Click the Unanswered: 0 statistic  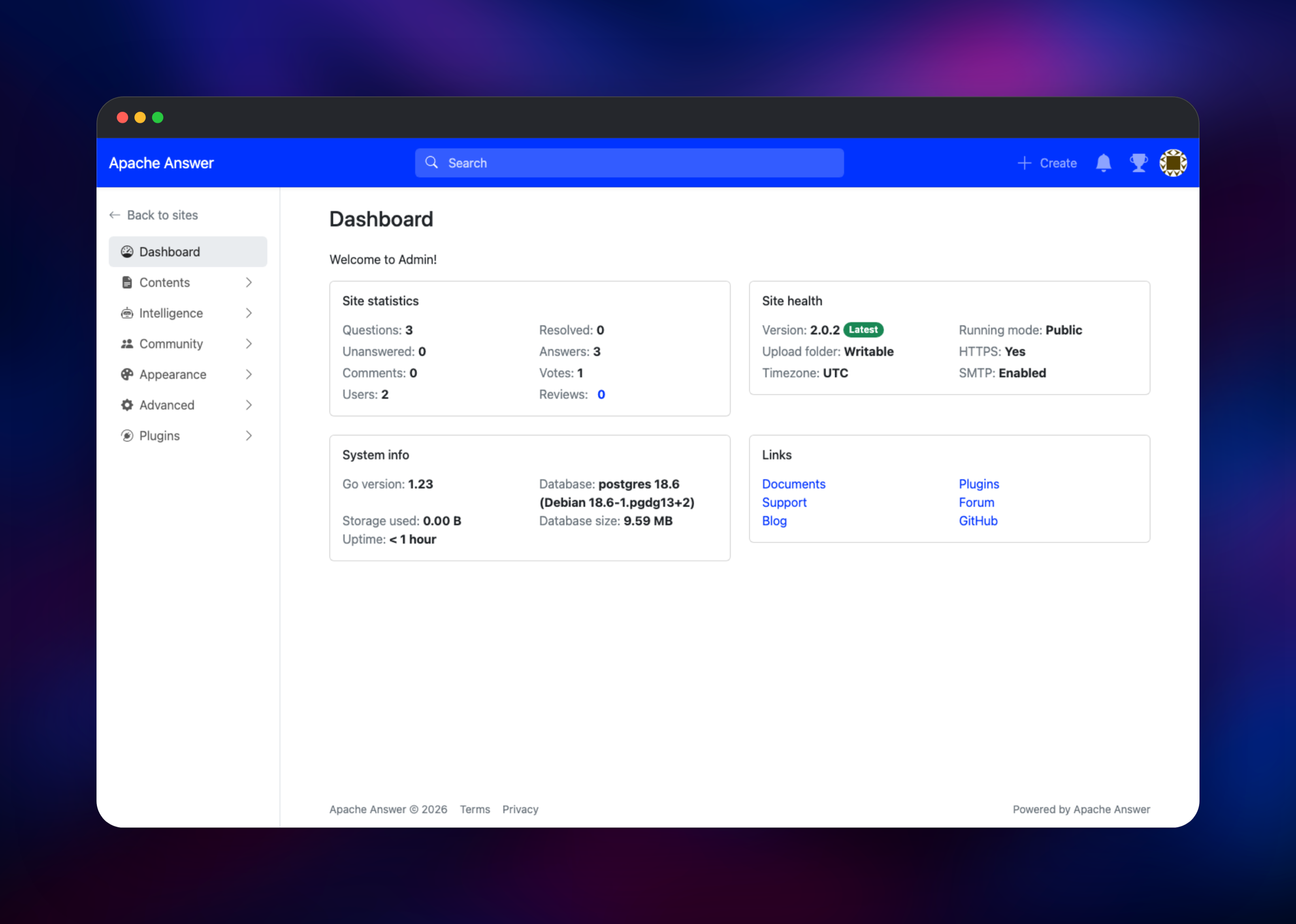click(384, 352)
